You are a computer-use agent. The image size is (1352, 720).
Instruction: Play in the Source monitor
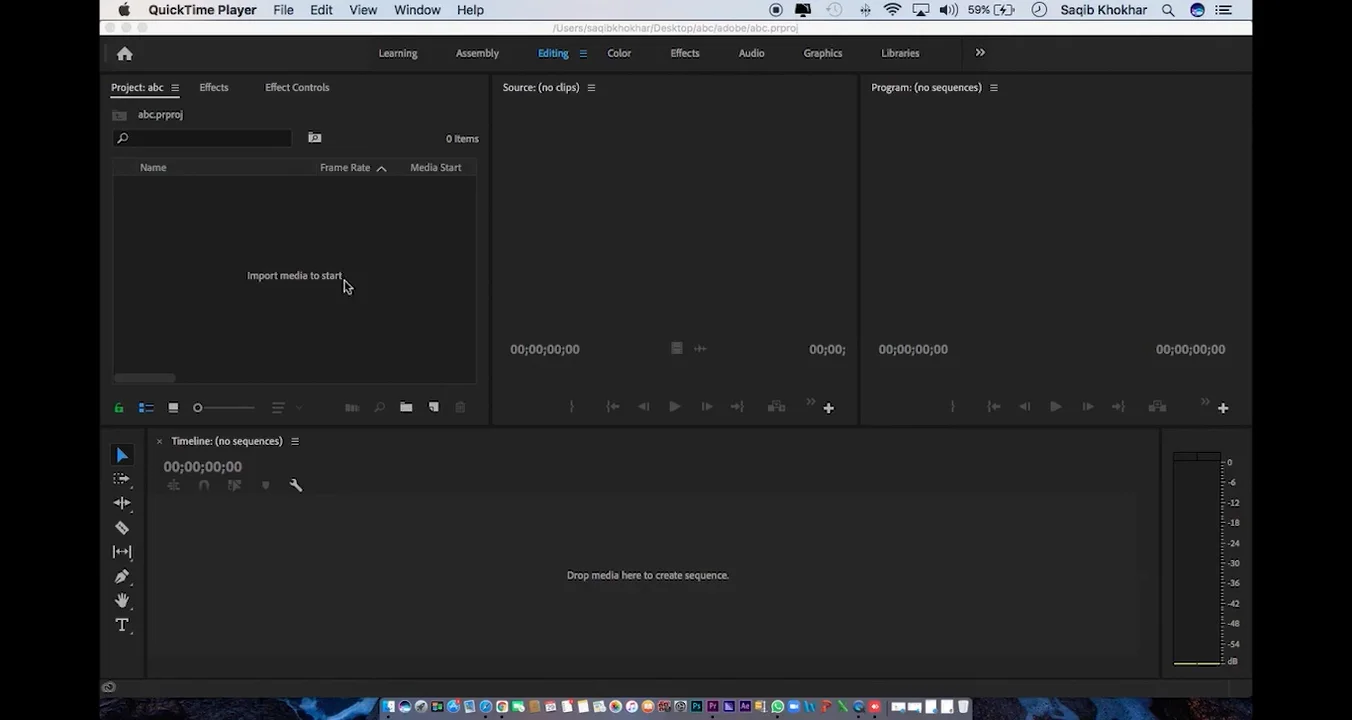[x=675, y=407]
